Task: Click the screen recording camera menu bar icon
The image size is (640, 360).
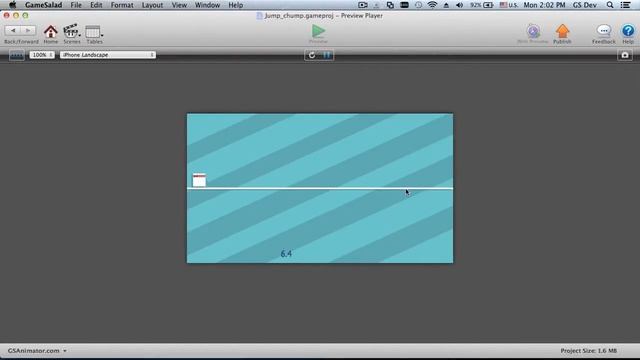Action: pyautogui.click(x=362, y=5)
